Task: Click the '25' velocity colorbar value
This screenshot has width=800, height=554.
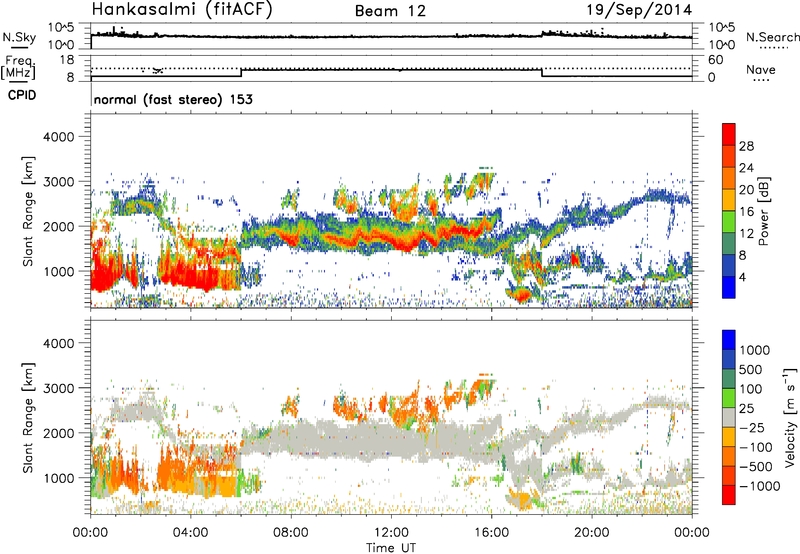Action: click(x=746, y=408)
